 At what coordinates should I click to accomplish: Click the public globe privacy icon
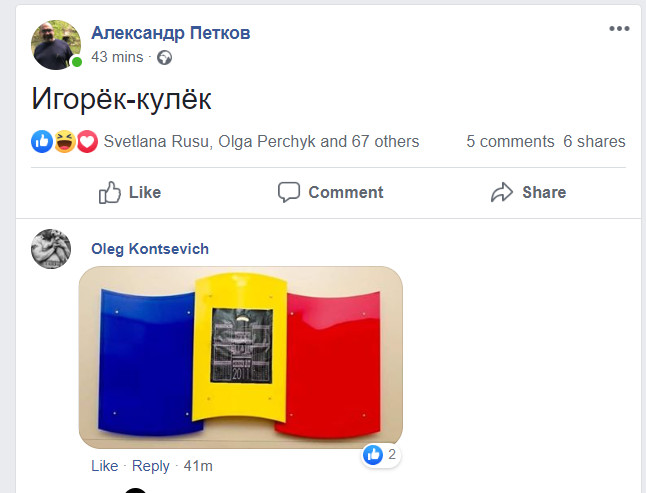(x=164, y=57)
